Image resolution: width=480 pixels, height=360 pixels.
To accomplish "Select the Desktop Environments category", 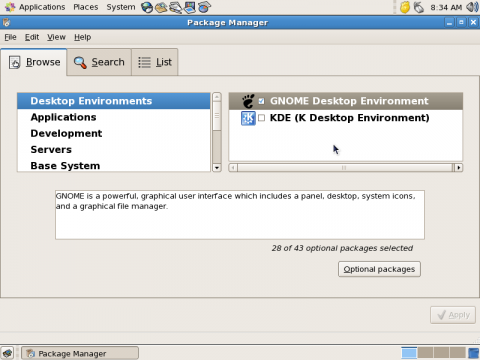I will point(114,101).
